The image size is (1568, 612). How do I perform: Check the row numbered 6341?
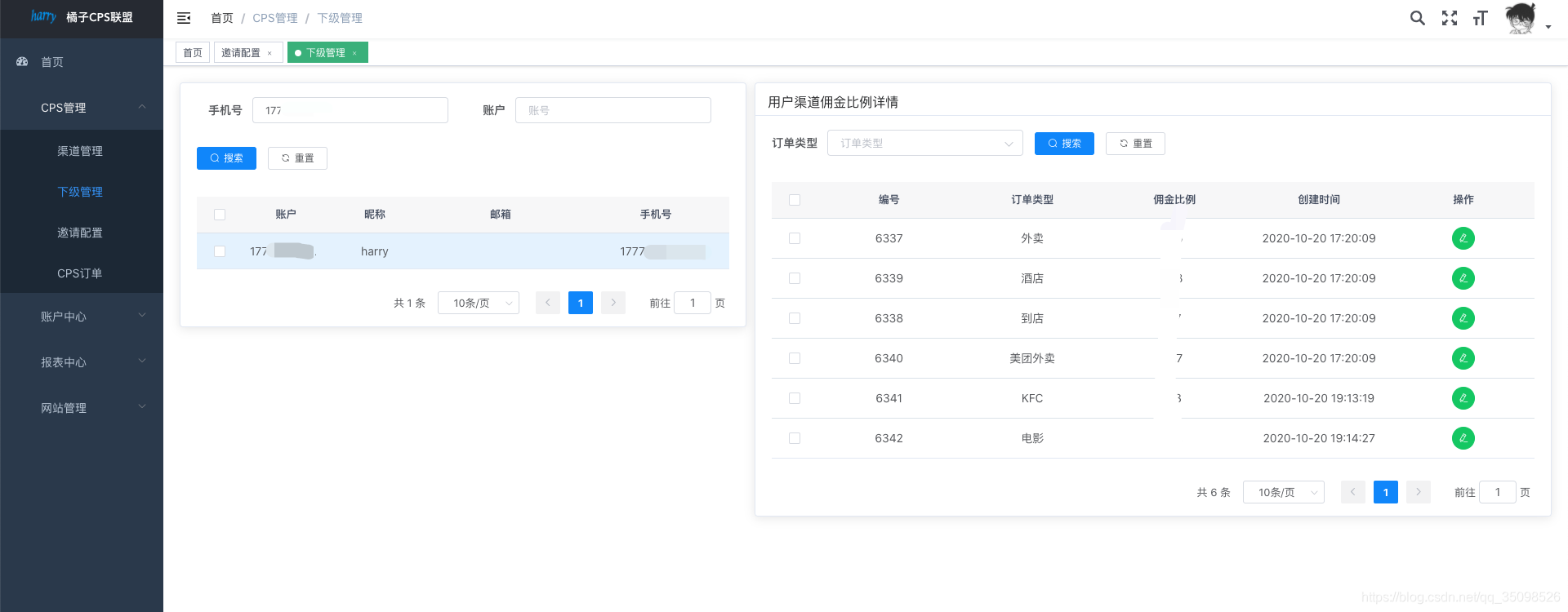tap(795, 398)
